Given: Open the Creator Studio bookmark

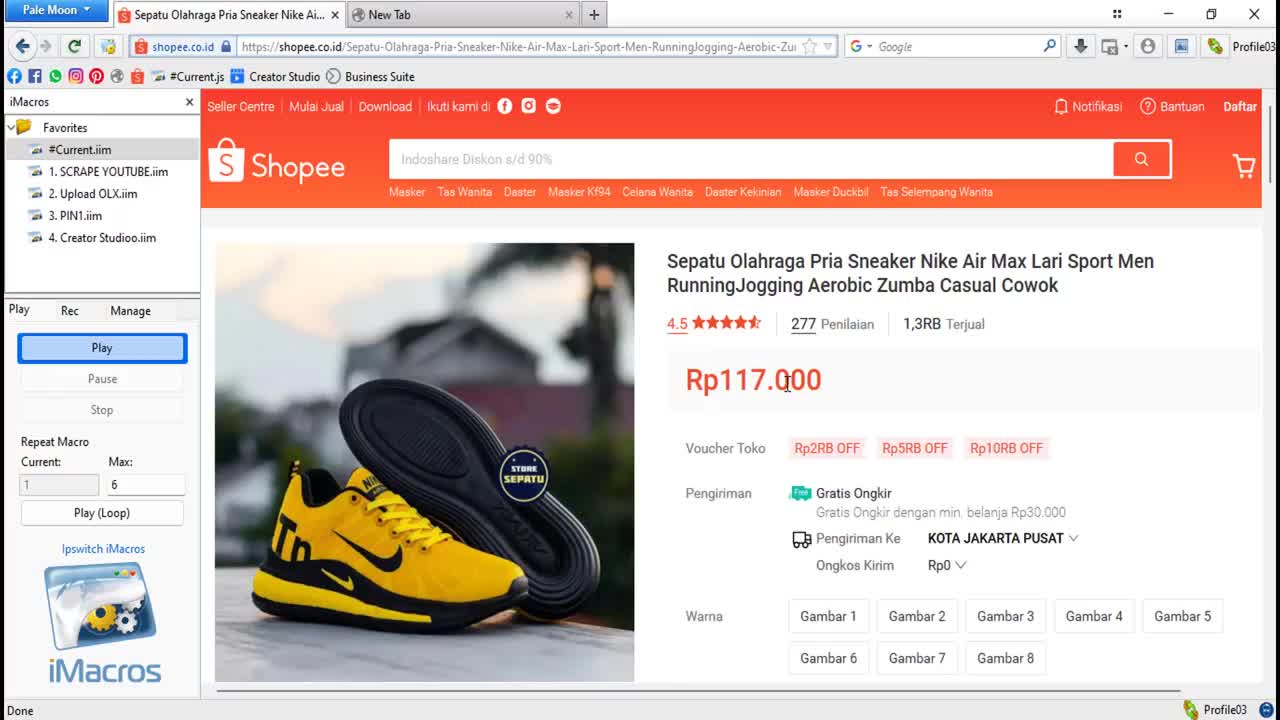Looking at the screenshot, I should tap(275, 76).
